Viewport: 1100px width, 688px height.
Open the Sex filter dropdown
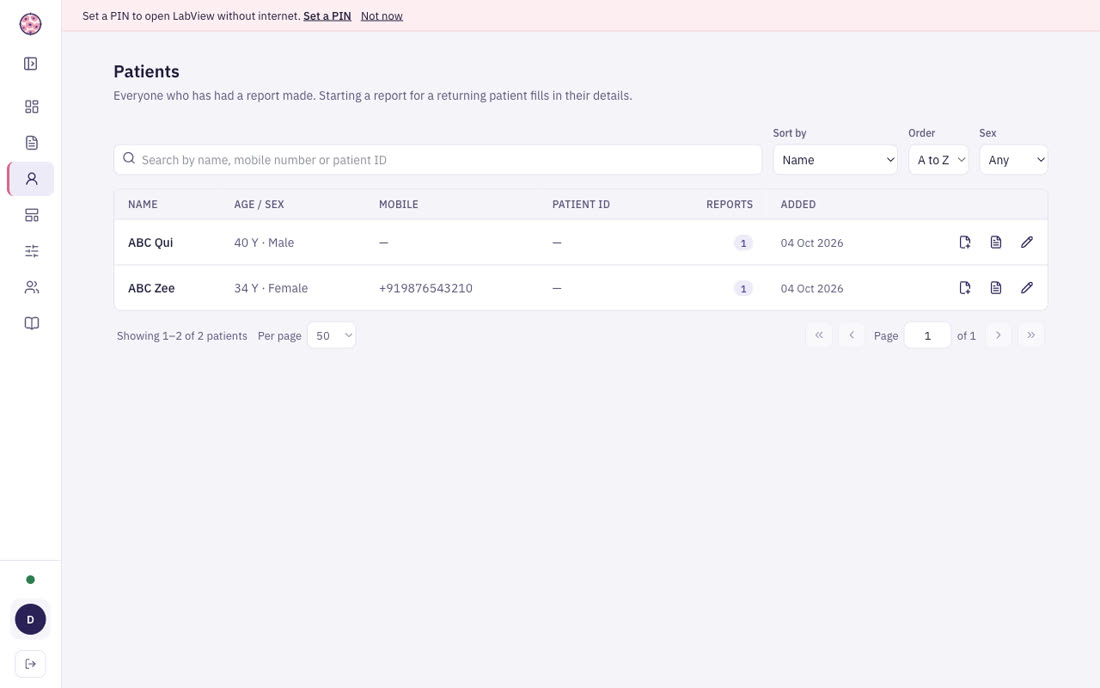tap(1014, 160)
